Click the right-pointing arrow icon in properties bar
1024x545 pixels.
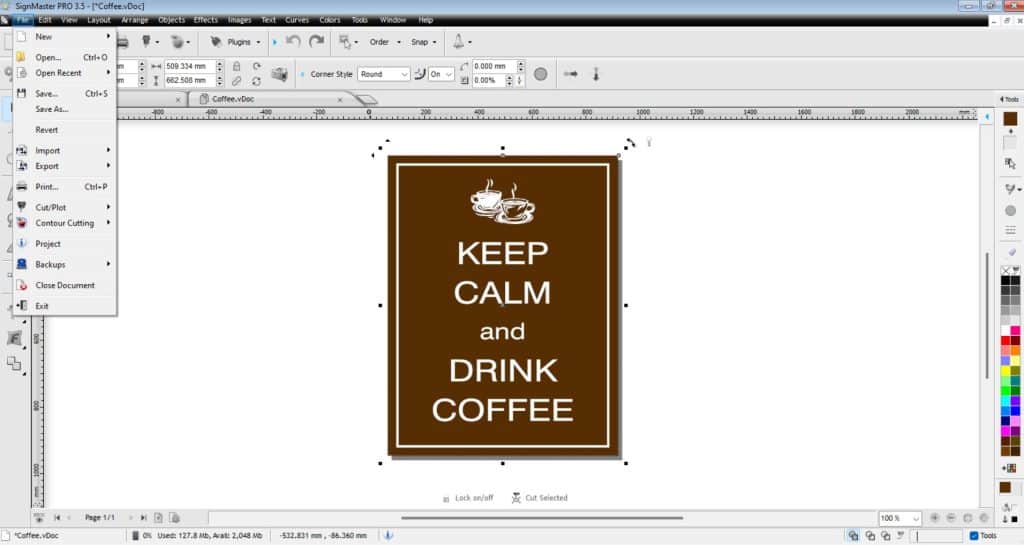click(x=571, y=74)
